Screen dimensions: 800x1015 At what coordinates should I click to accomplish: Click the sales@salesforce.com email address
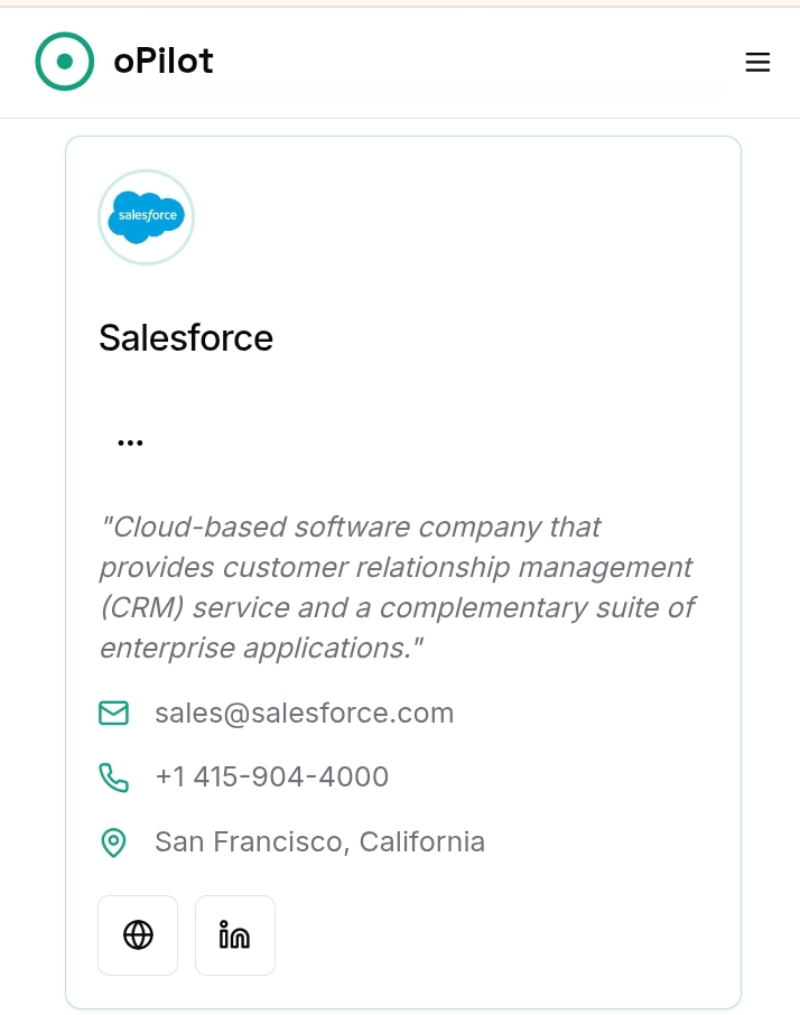pos(304,713)
